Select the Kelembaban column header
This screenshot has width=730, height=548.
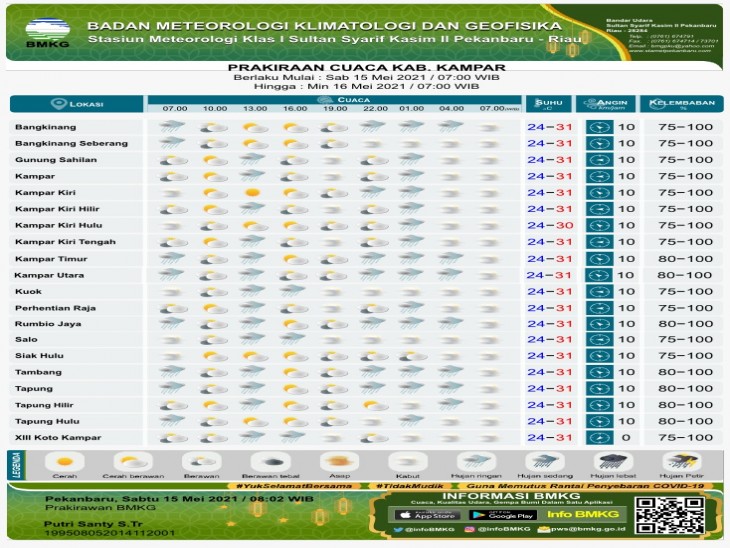point(681,104)
